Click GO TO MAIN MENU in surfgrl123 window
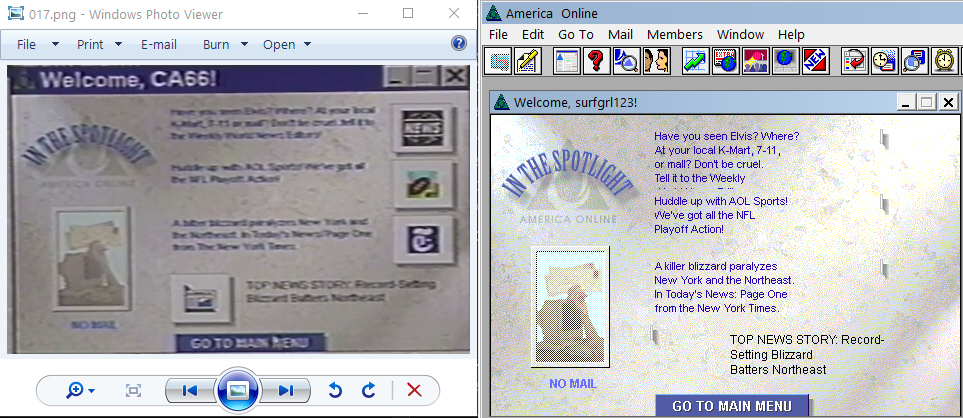Image resolution: width=963 pixels, height=418 pixels. (732, 406)
